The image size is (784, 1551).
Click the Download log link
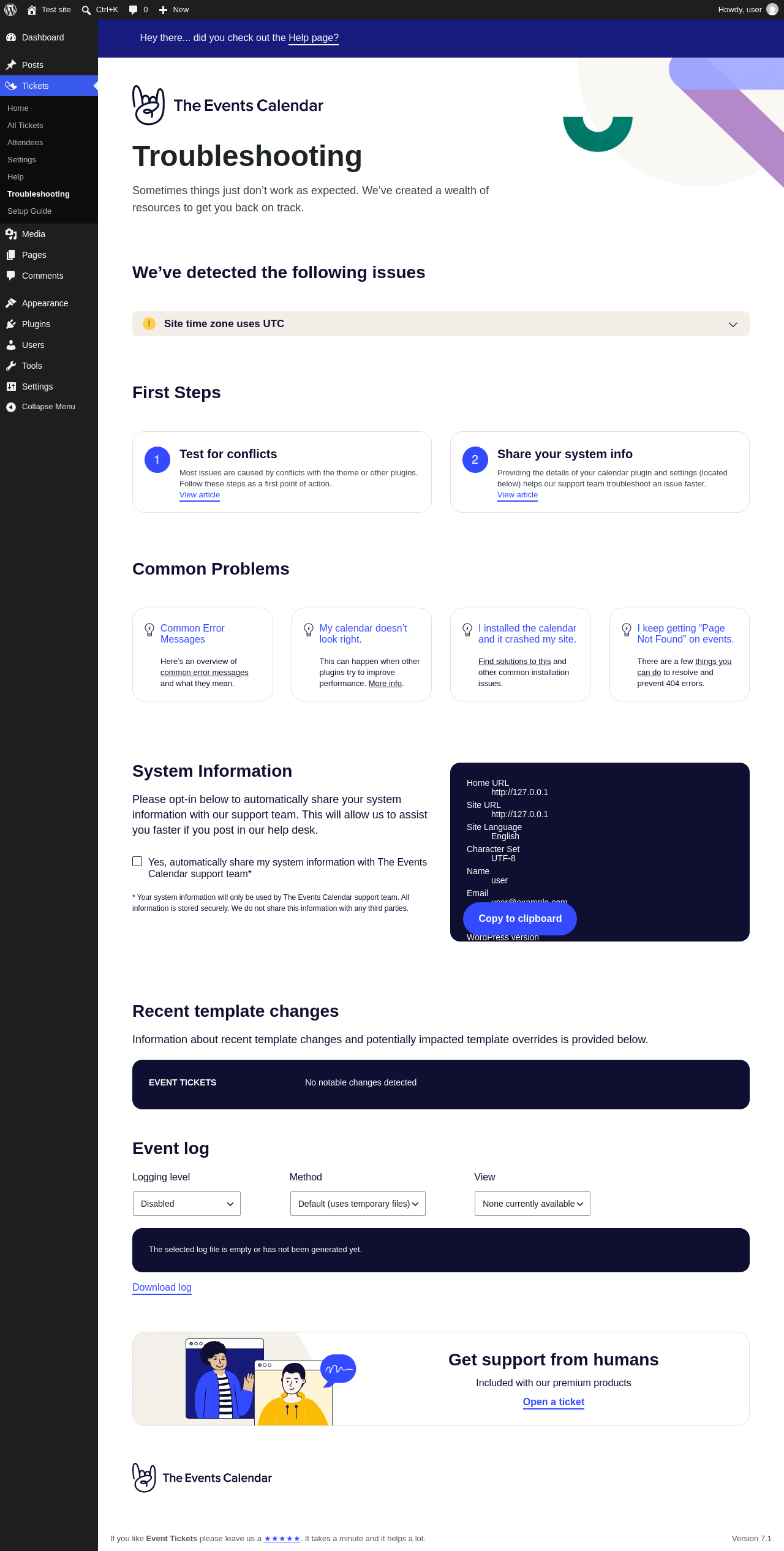pyautogui.click(x=162, y=1287)
